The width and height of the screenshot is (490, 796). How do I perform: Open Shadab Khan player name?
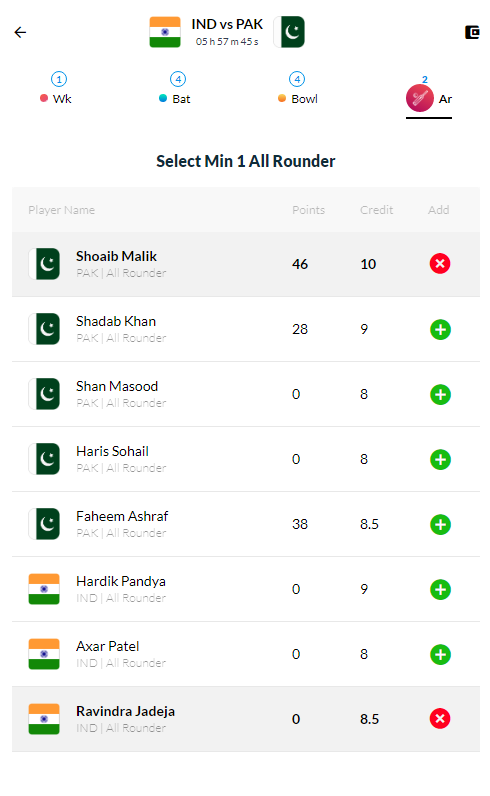116,321
